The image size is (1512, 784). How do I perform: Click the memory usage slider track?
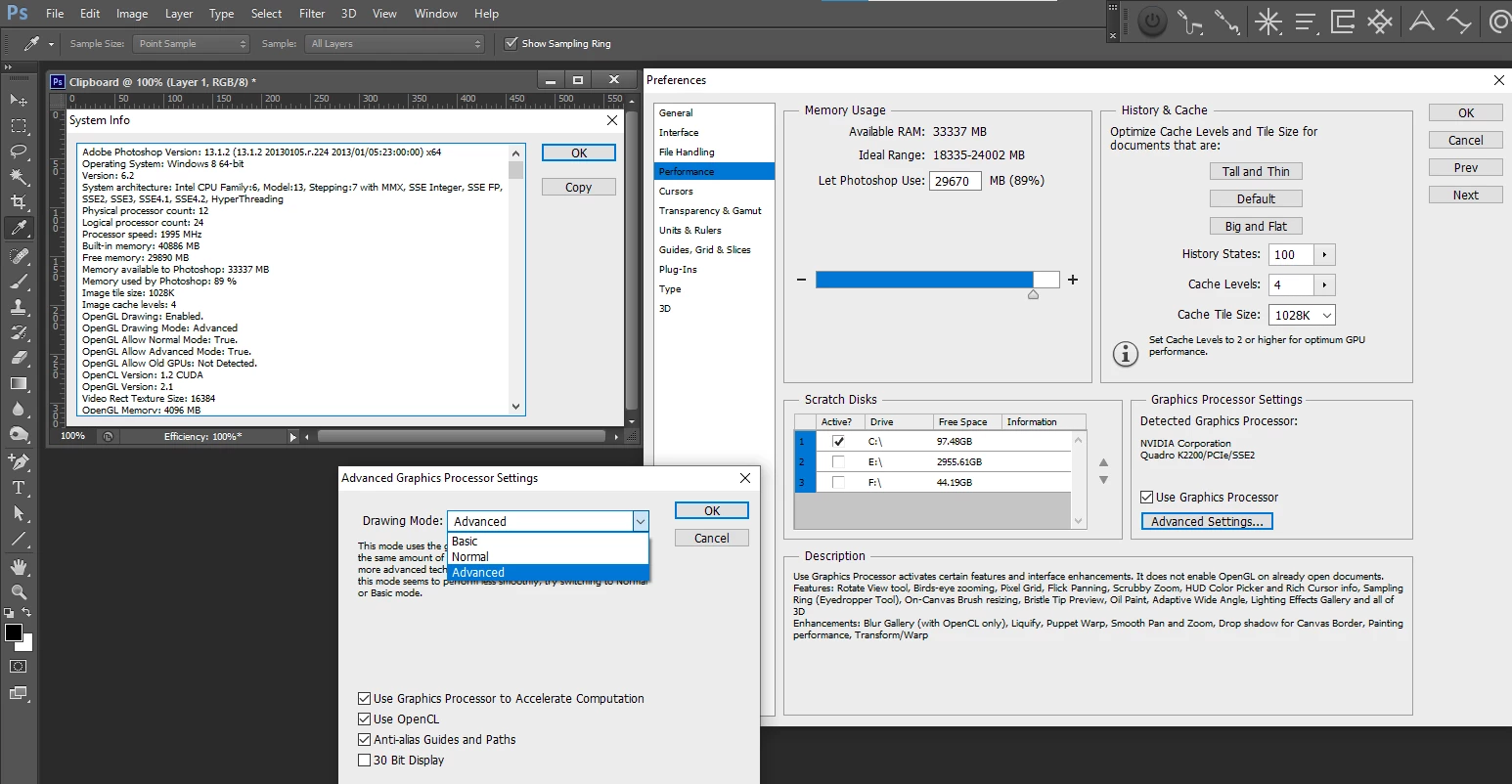(x=937, y=280)
